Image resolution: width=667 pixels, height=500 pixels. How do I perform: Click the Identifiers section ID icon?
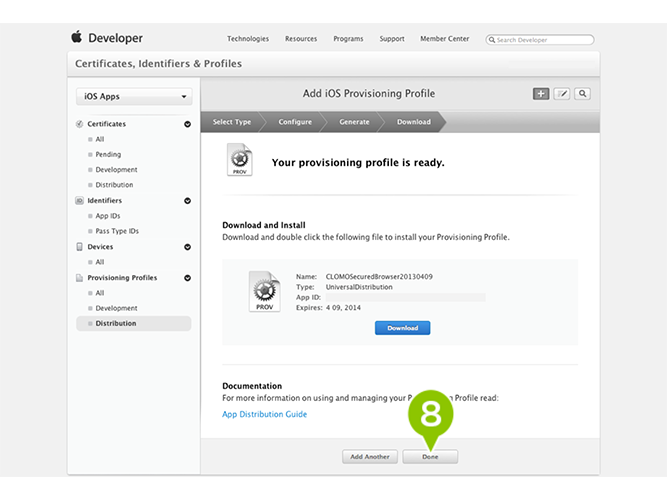click(x=79, y=200)
